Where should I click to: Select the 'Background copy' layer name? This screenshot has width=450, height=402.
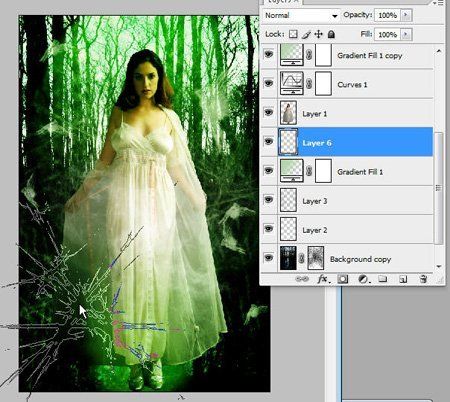click(x=360, y=259)
